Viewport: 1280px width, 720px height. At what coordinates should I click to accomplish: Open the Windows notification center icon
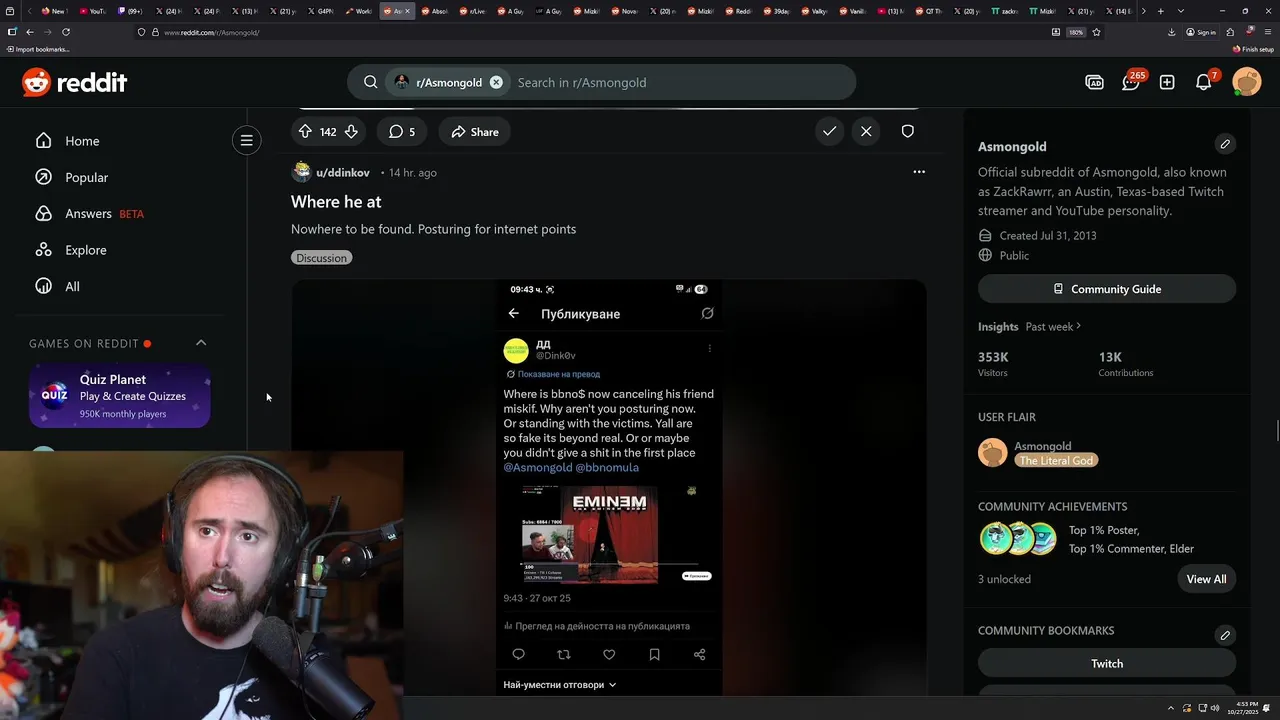tap(1266, 708)
